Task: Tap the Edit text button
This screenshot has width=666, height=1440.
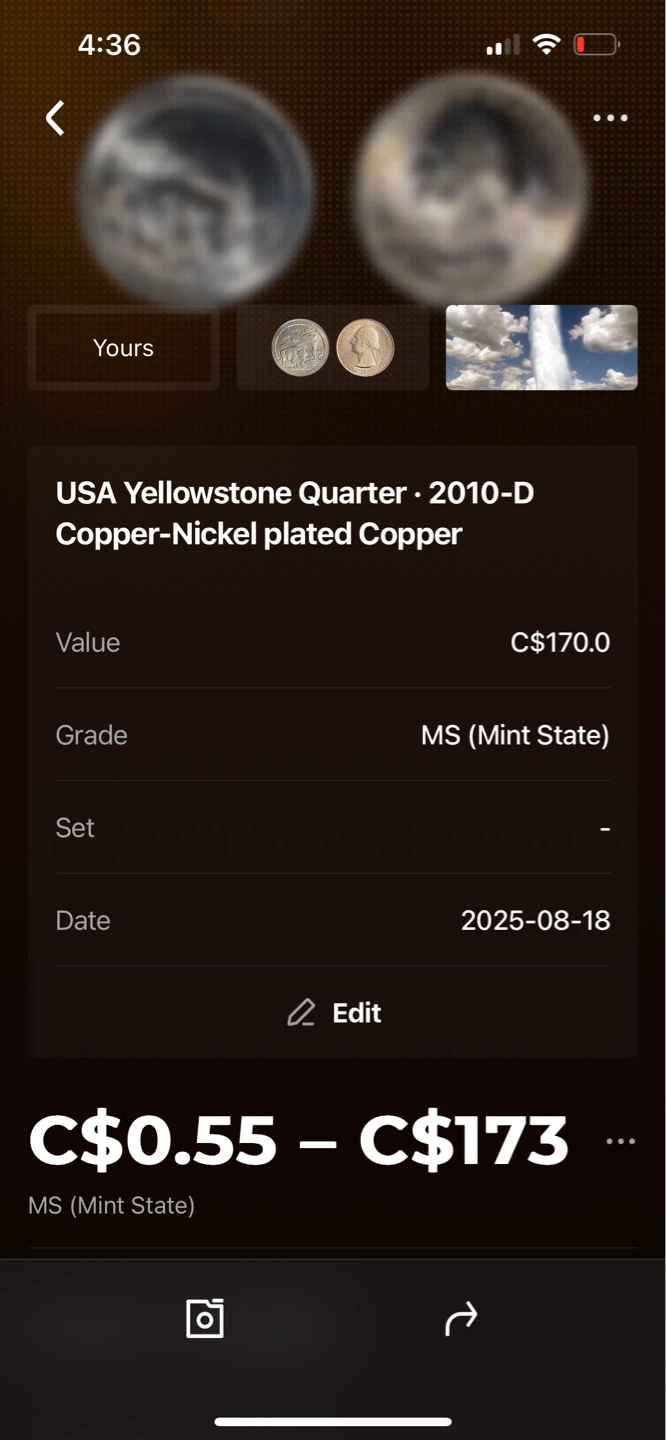Action: pos(357,1013)
